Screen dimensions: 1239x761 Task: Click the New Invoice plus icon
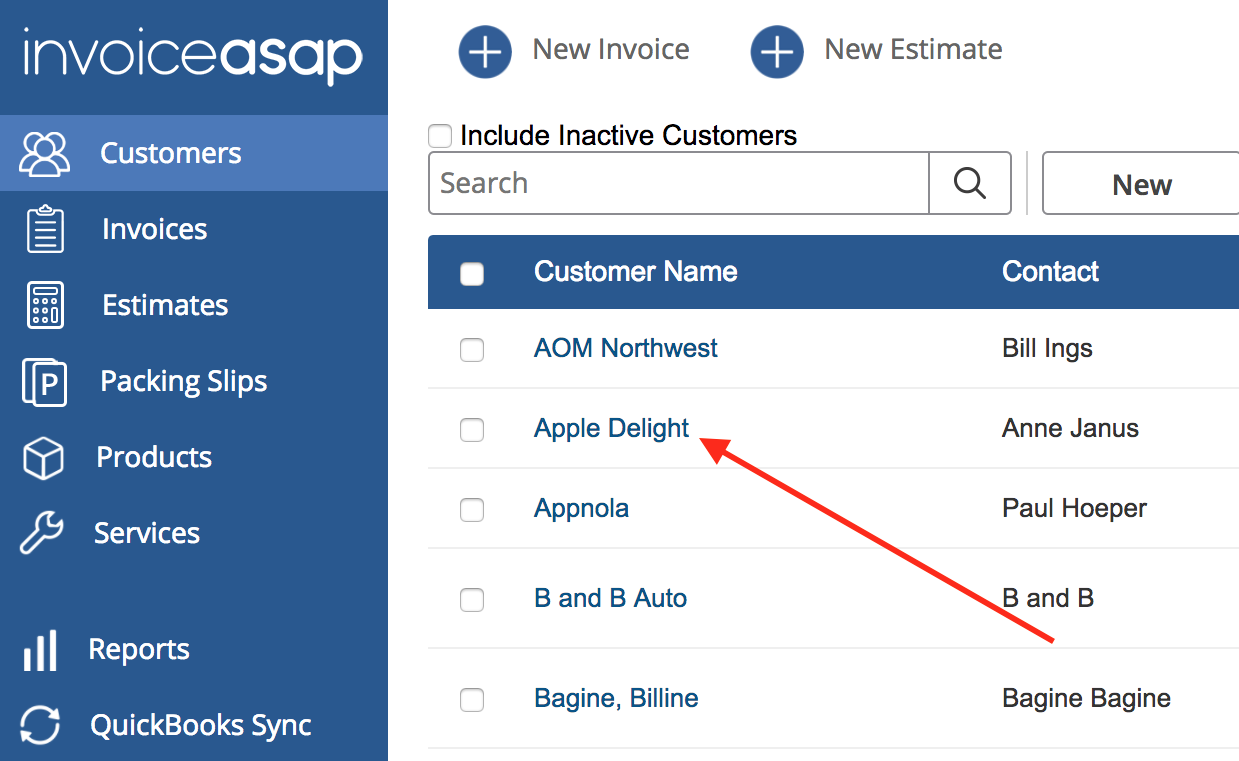coord(485,51)
